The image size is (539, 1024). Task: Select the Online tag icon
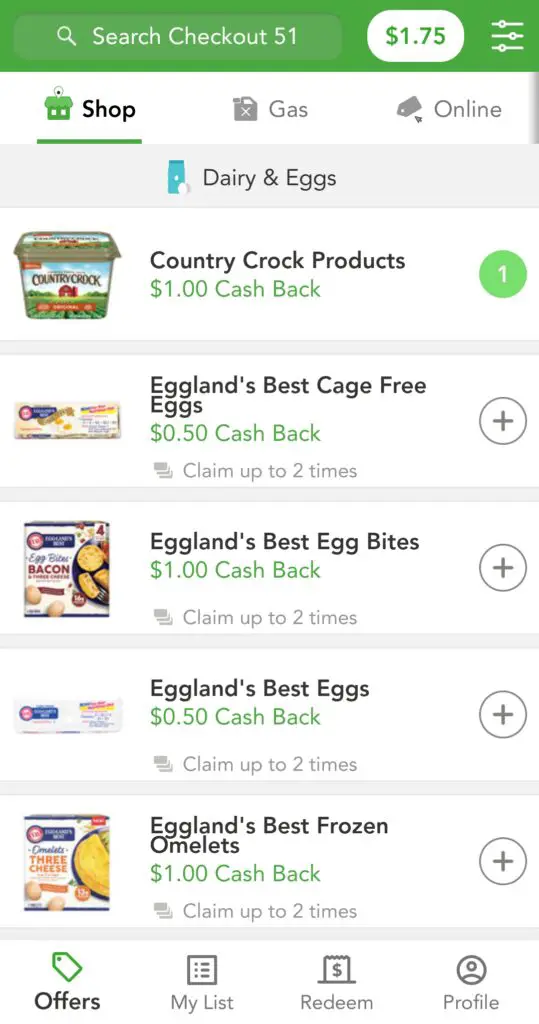tap(410, 109)
